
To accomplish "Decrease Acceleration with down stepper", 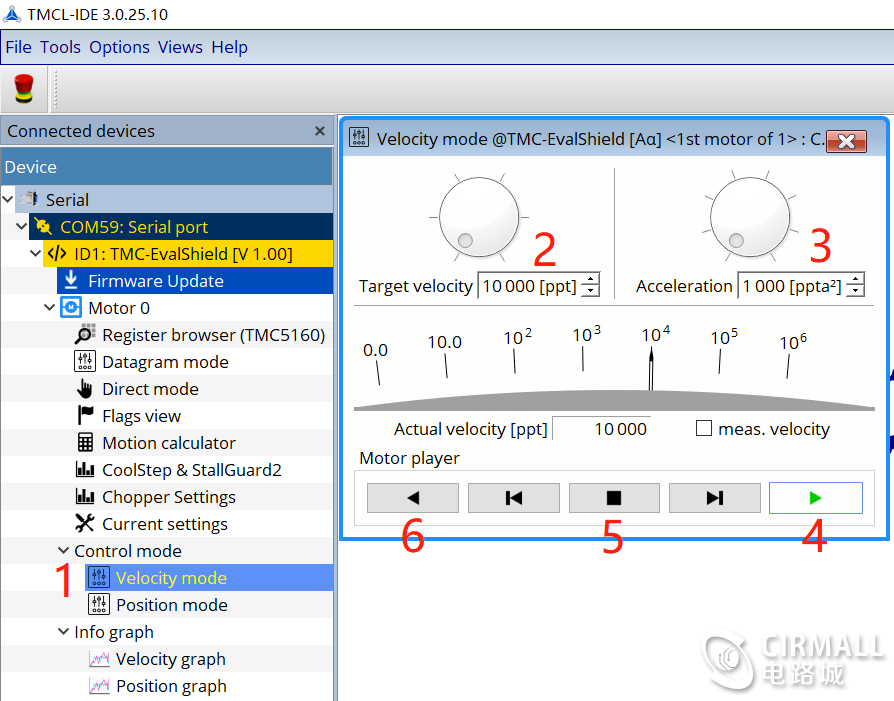I will pos(855,292).
